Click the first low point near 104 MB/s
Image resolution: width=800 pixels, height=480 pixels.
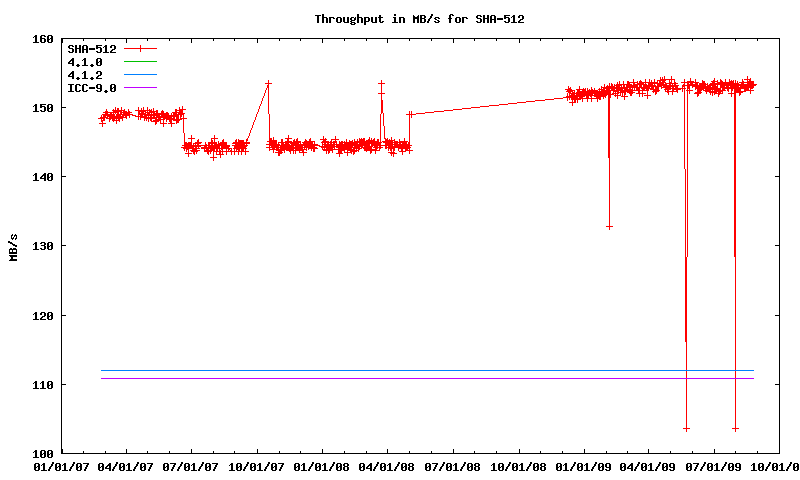click(x=686, y=428)
